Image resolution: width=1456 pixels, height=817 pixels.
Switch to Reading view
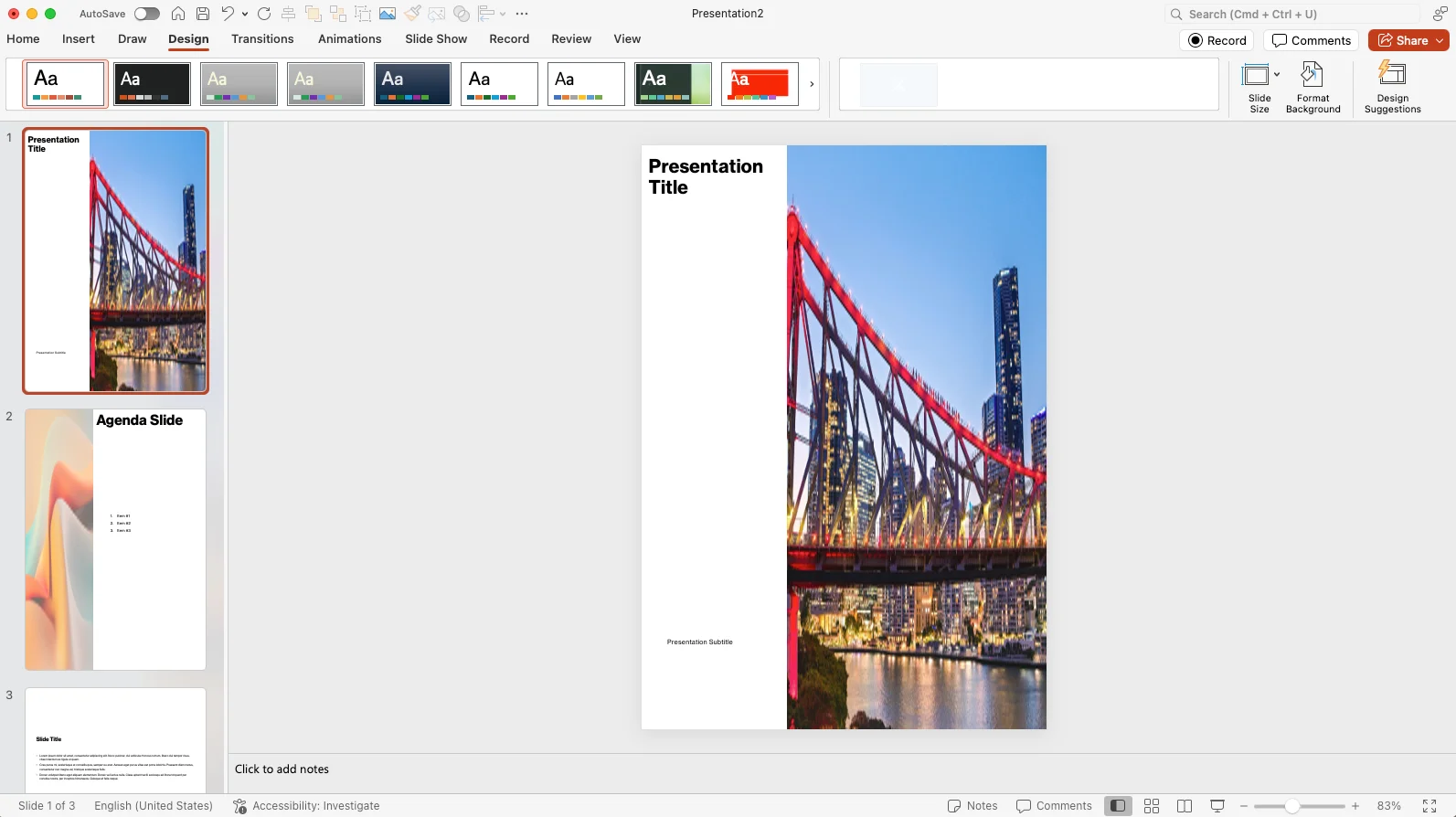[x=1185, y=806]
